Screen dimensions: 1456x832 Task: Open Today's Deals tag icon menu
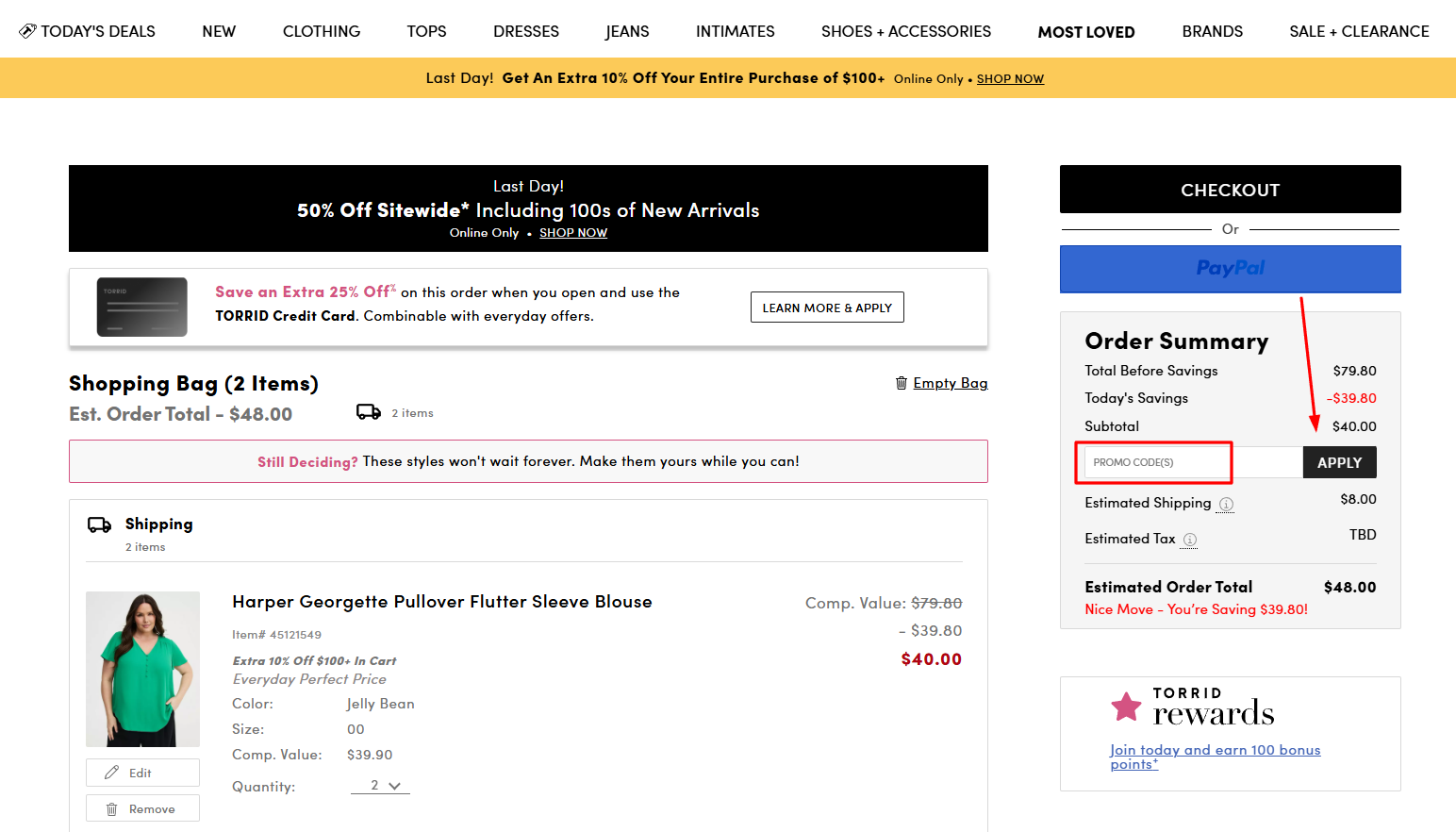tap(28, 31)
